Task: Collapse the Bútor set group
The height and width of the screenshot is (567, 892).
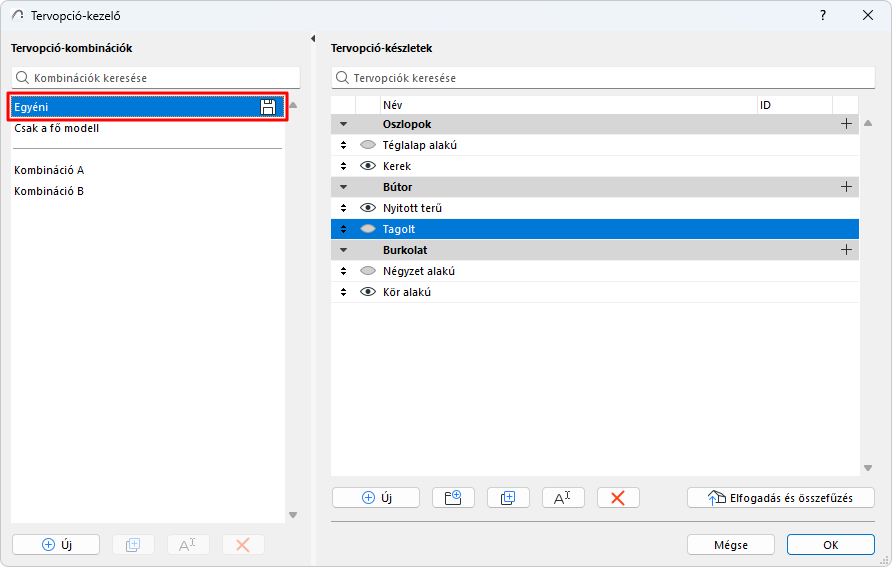Action: click(343, 187)
